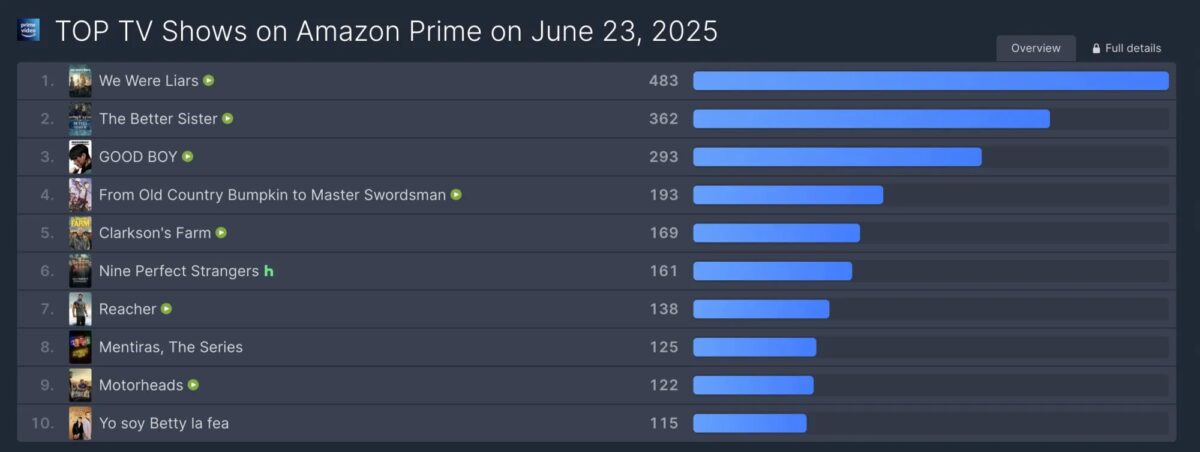Click the Hulu icon beside Nine Perfect Strangers
Image resolution: width=1200 pixels, height=452 pixels.
[x=268, y=271]
